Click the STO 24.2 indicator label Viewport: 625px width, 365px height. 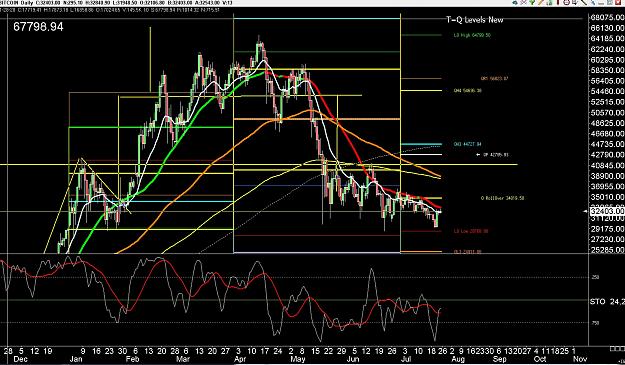point(607,302)
